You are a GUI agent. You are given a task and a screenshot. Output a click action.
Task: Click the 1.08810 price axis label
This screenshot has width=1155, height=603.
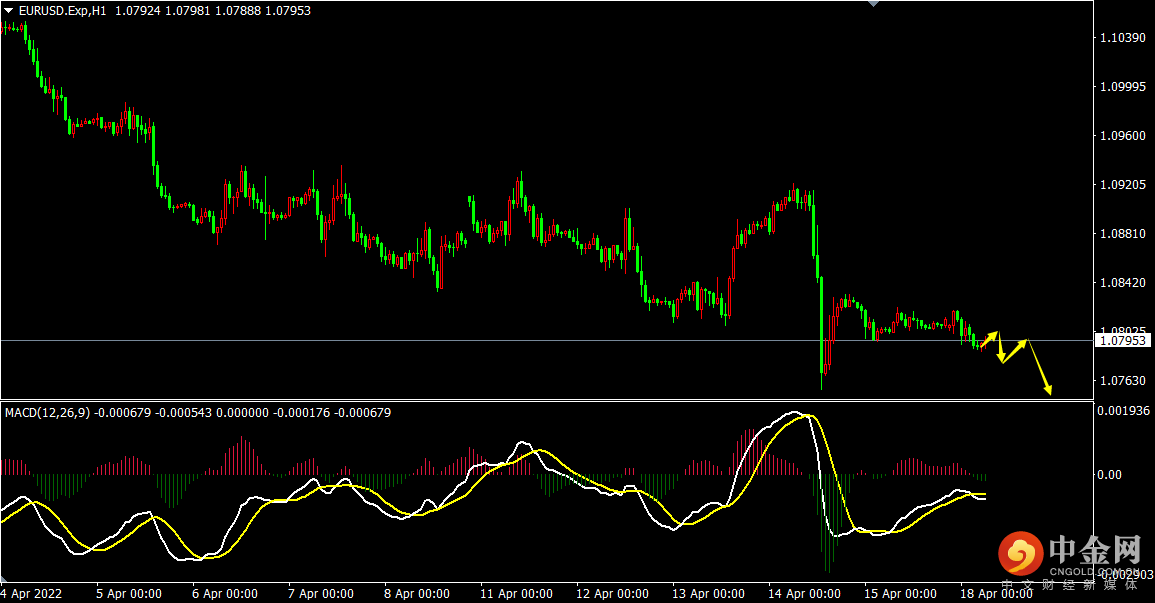pyautogui.click(x=1123, y=233)
